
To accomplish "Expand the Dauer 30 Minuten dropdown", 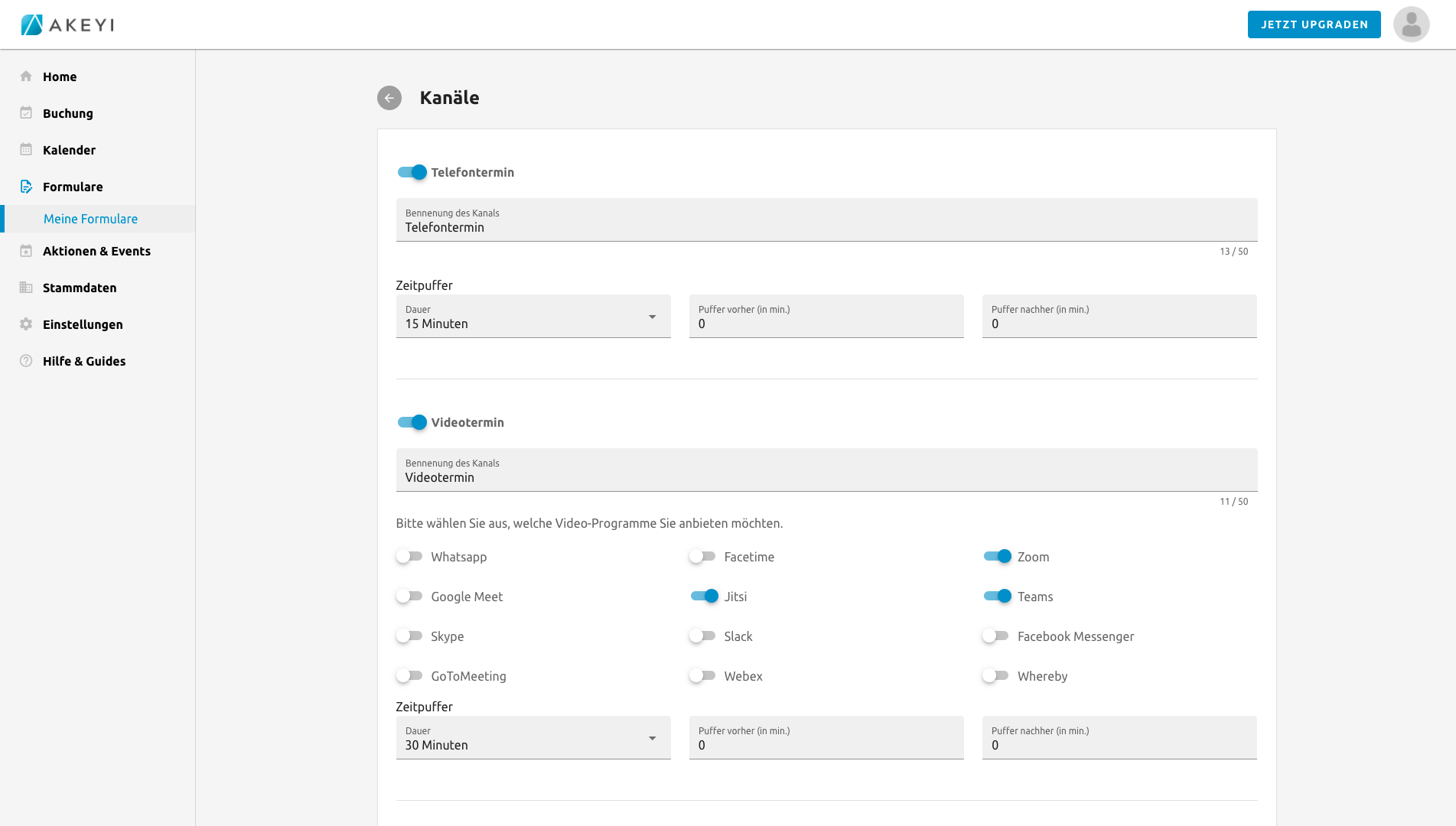I will coord(533,738).
